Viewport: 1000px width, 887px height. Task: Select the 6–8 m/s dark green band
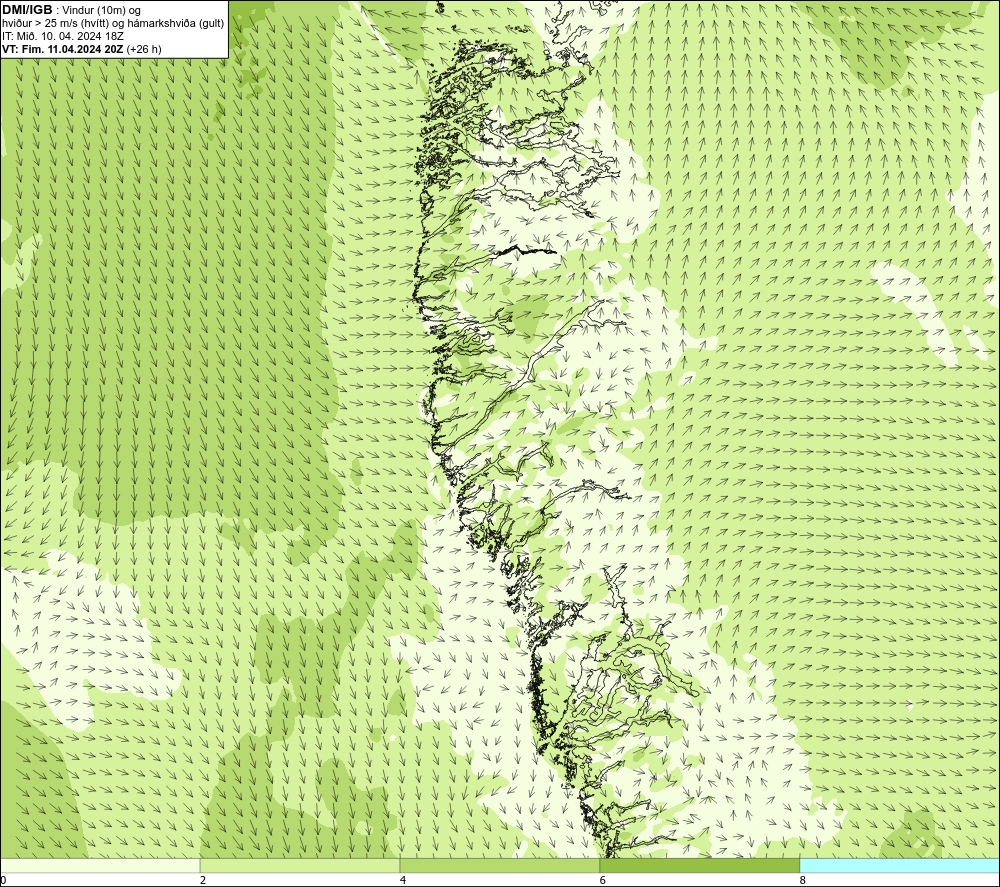700,865
